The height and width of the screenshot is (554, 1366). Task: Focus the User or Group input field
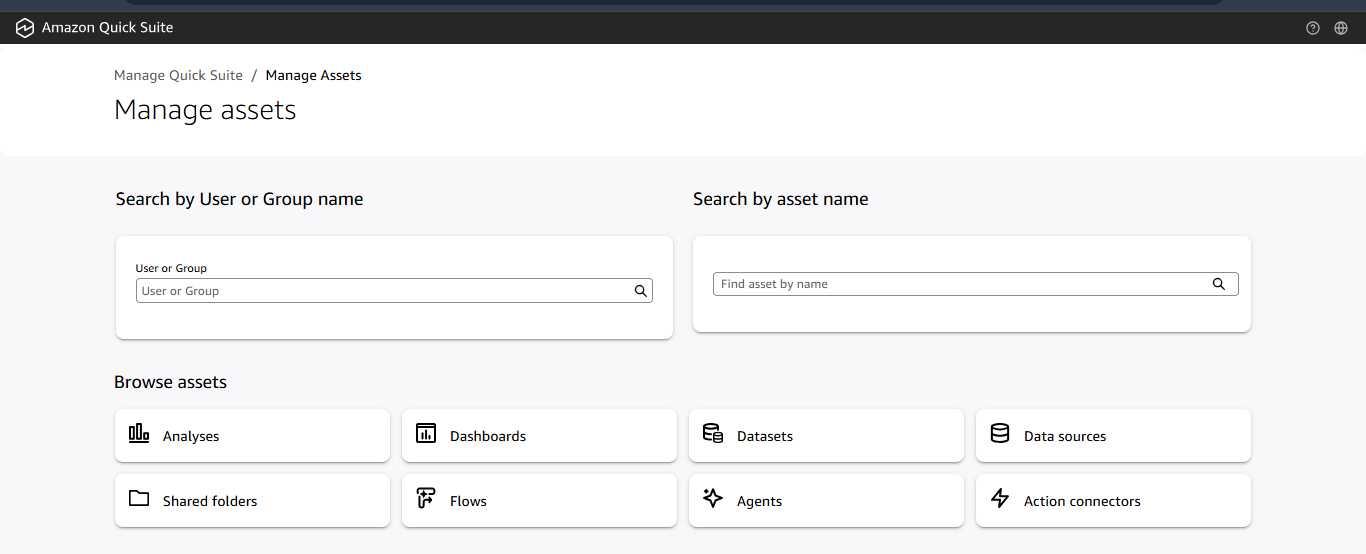click(394, 291)
